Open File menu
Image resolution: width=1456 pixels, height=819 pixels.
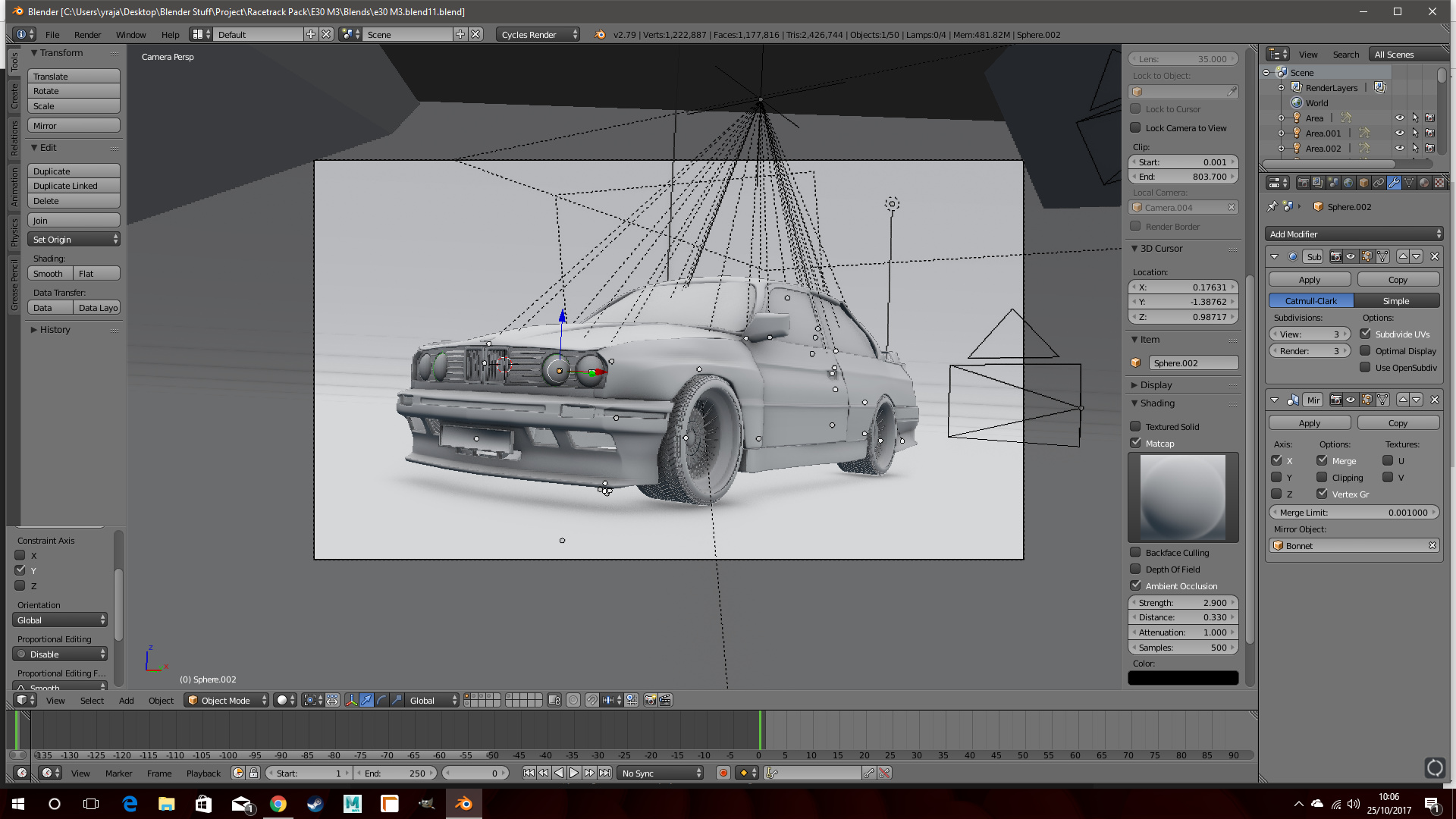coord(52,35)
